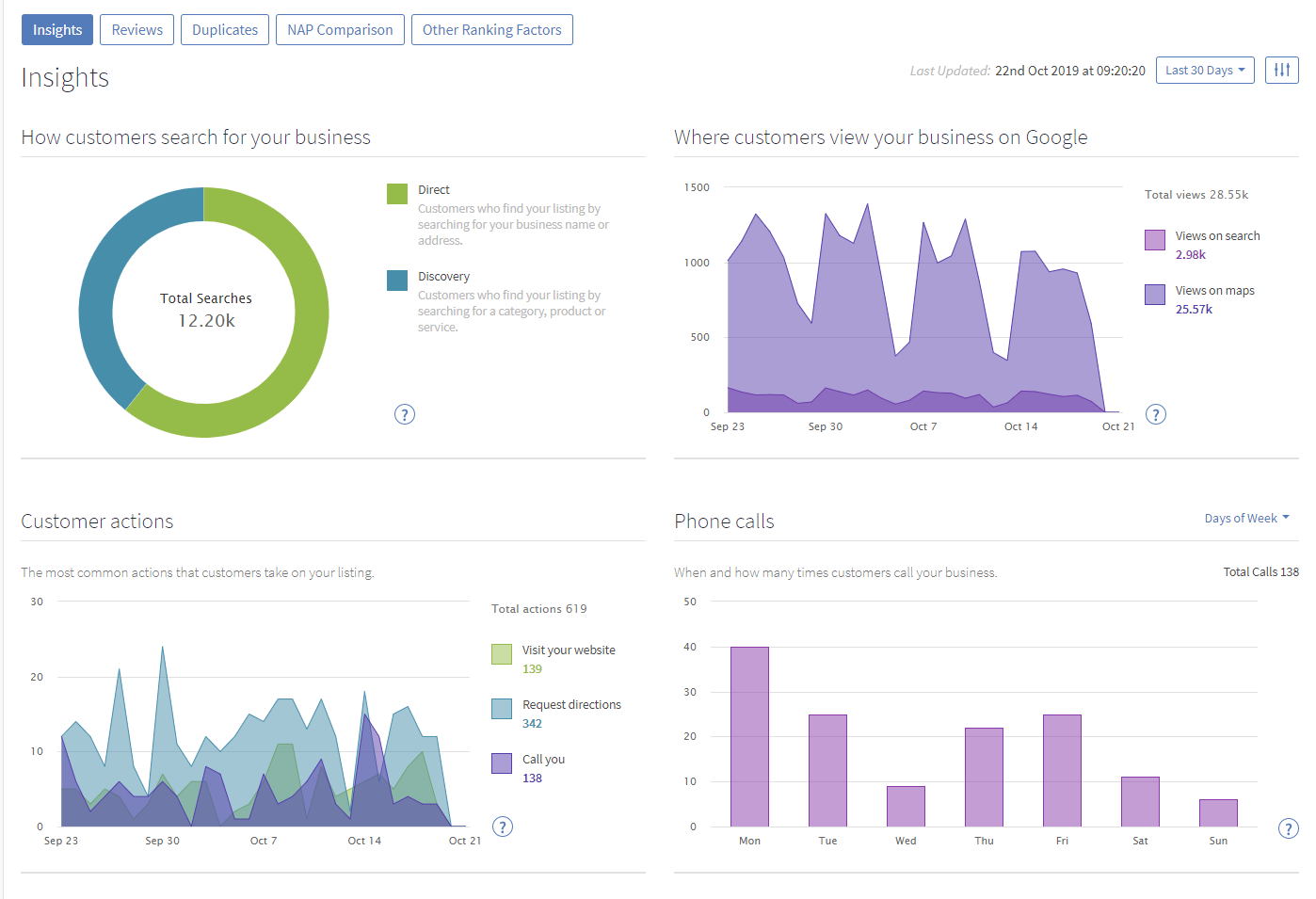Toggle Discovery searches legend swatch
Image resolution: width=1316 pixels, height=899 pixels.
tap(397, 281)
